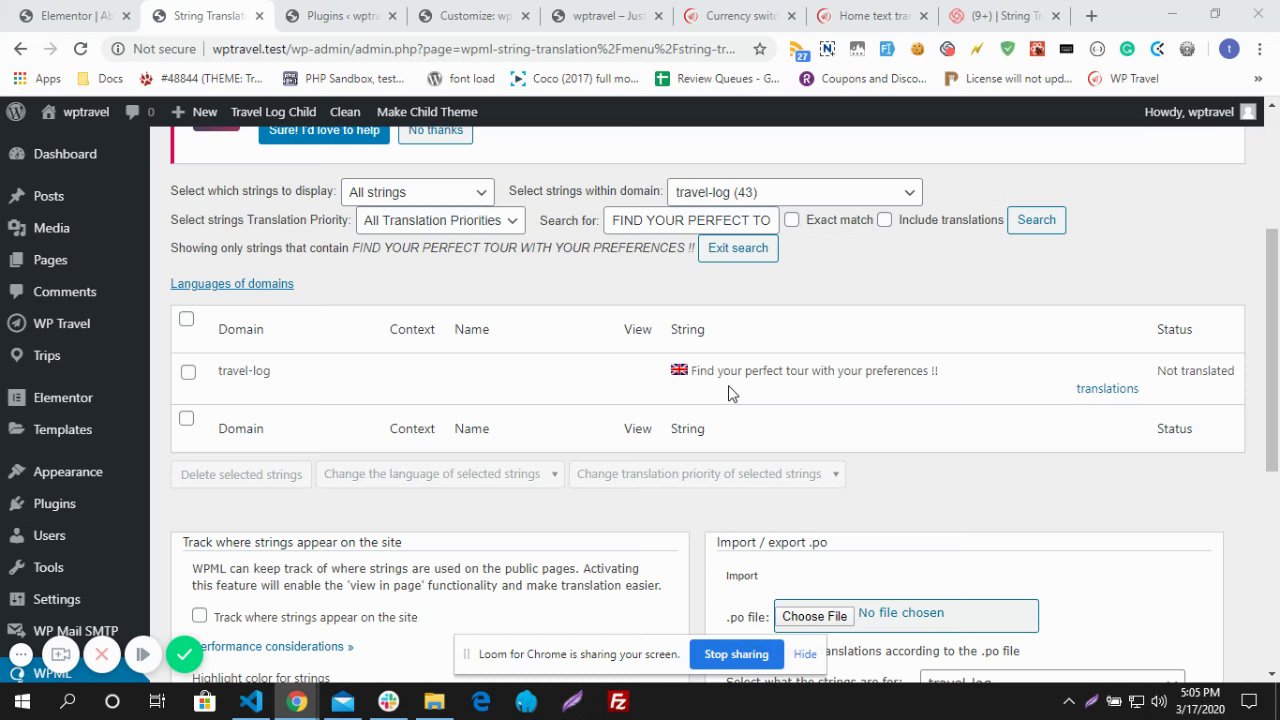Click the Users person icon
The width and height of the screenshot is (1280, 720).
pos(16,536)
